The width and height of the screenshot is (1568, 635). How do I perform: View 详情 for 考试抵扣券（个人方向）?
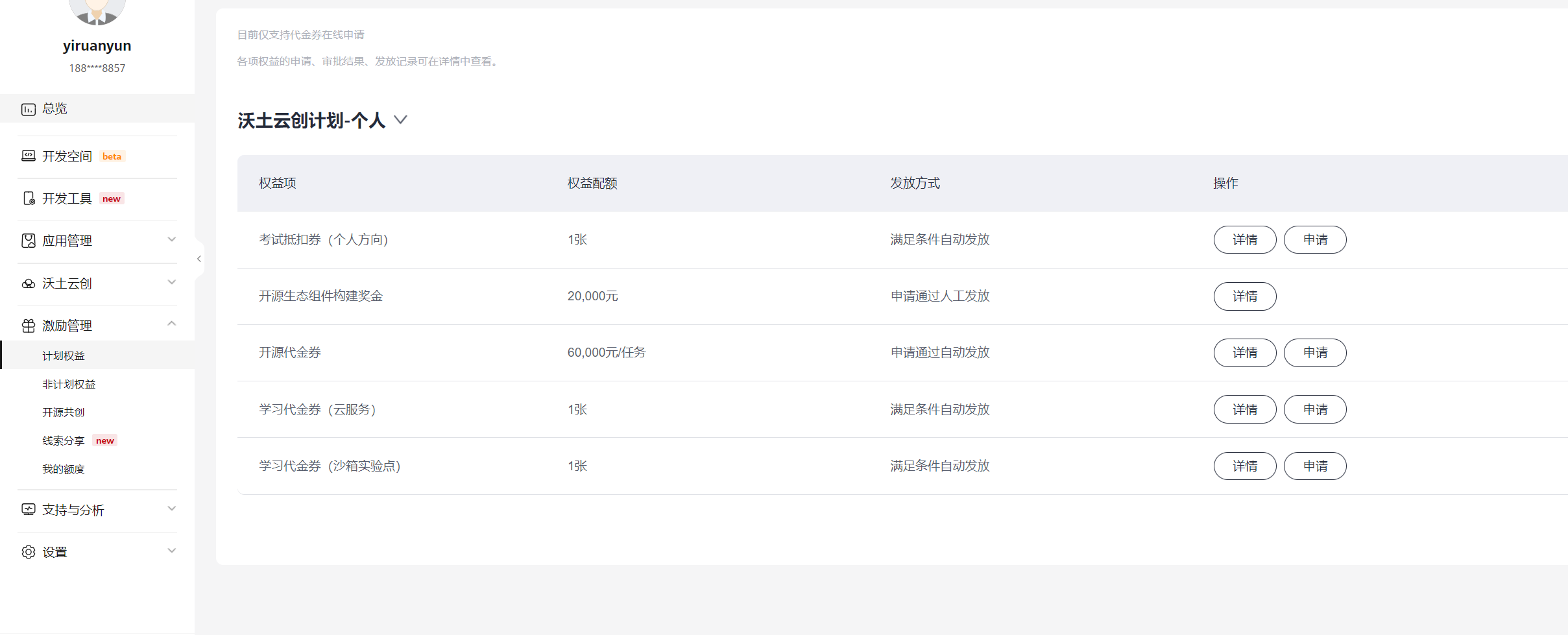pos(1245,240)
